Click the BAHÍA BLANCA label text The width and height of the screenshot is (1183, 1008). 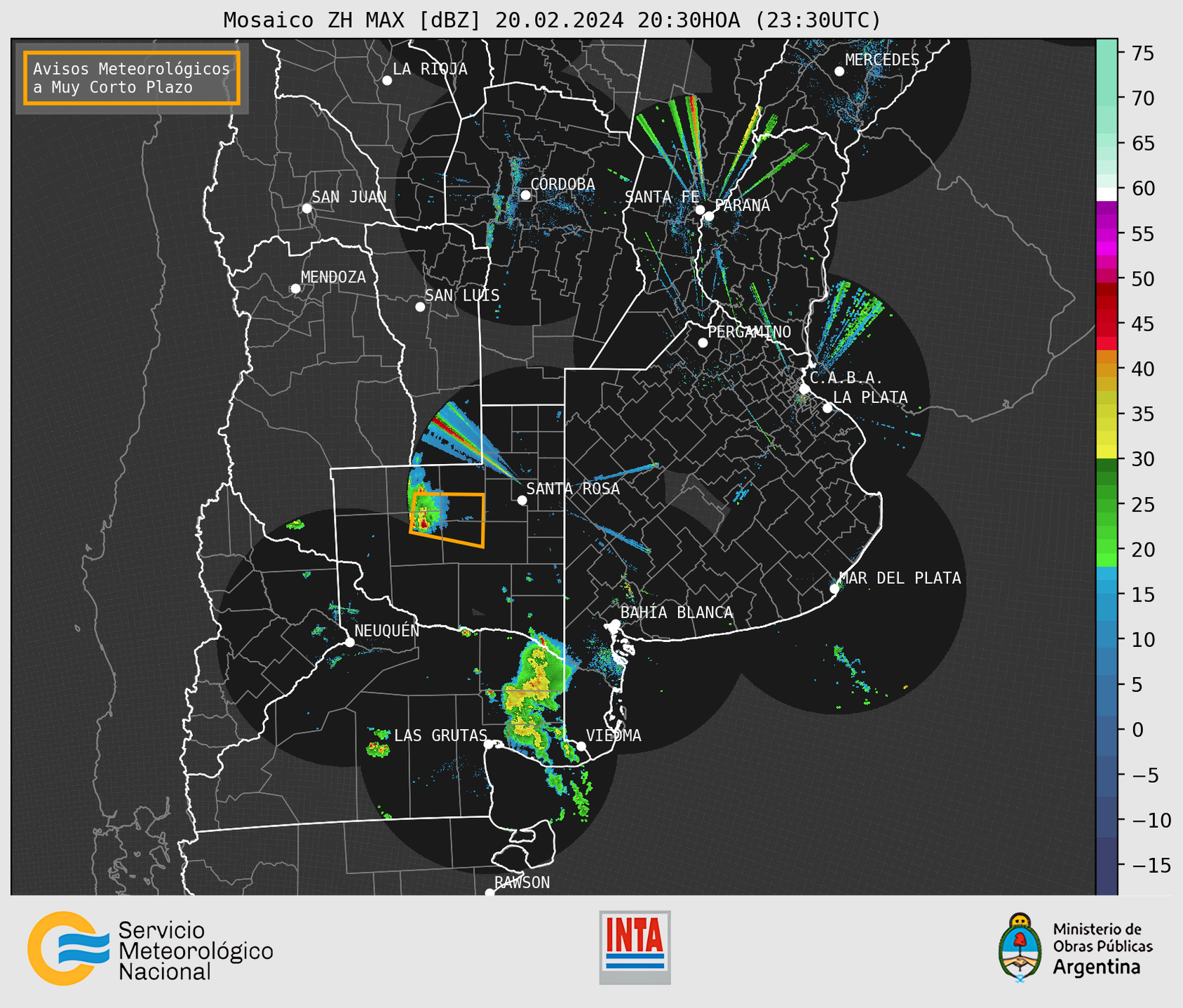(x=677, y=613)
